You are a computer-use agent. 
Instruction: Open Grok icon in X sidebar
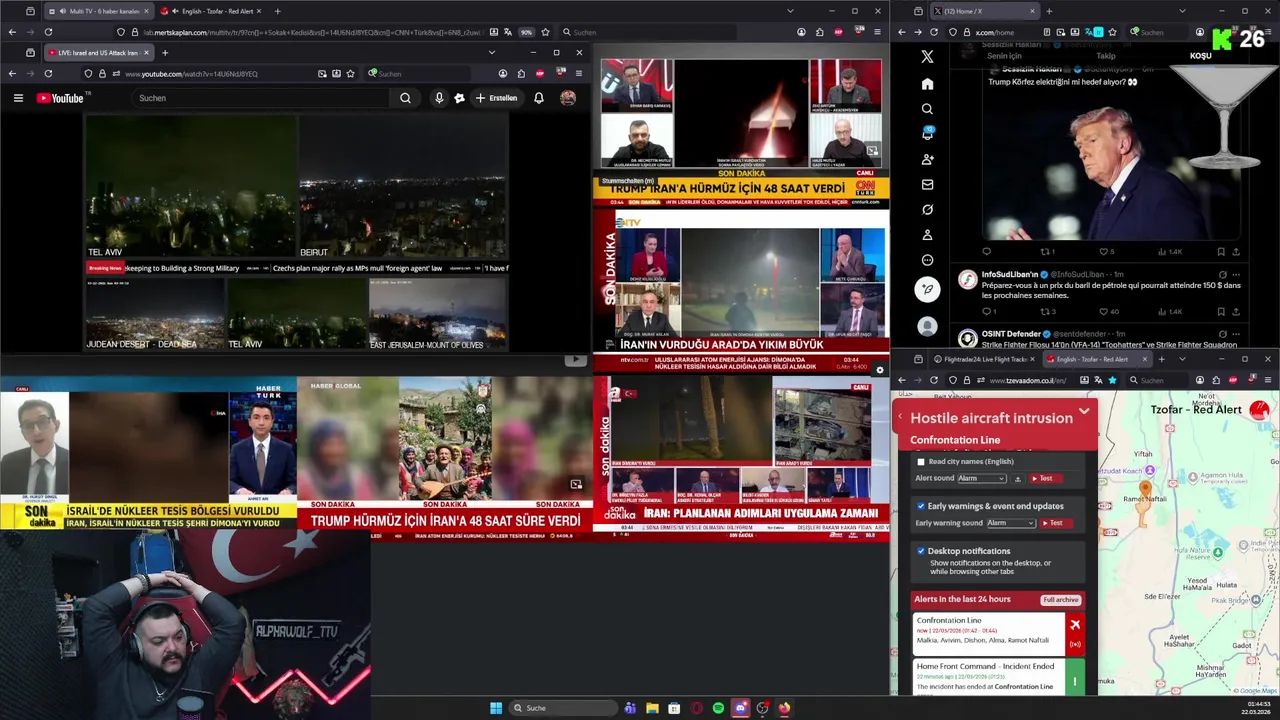tap(927, 210)
